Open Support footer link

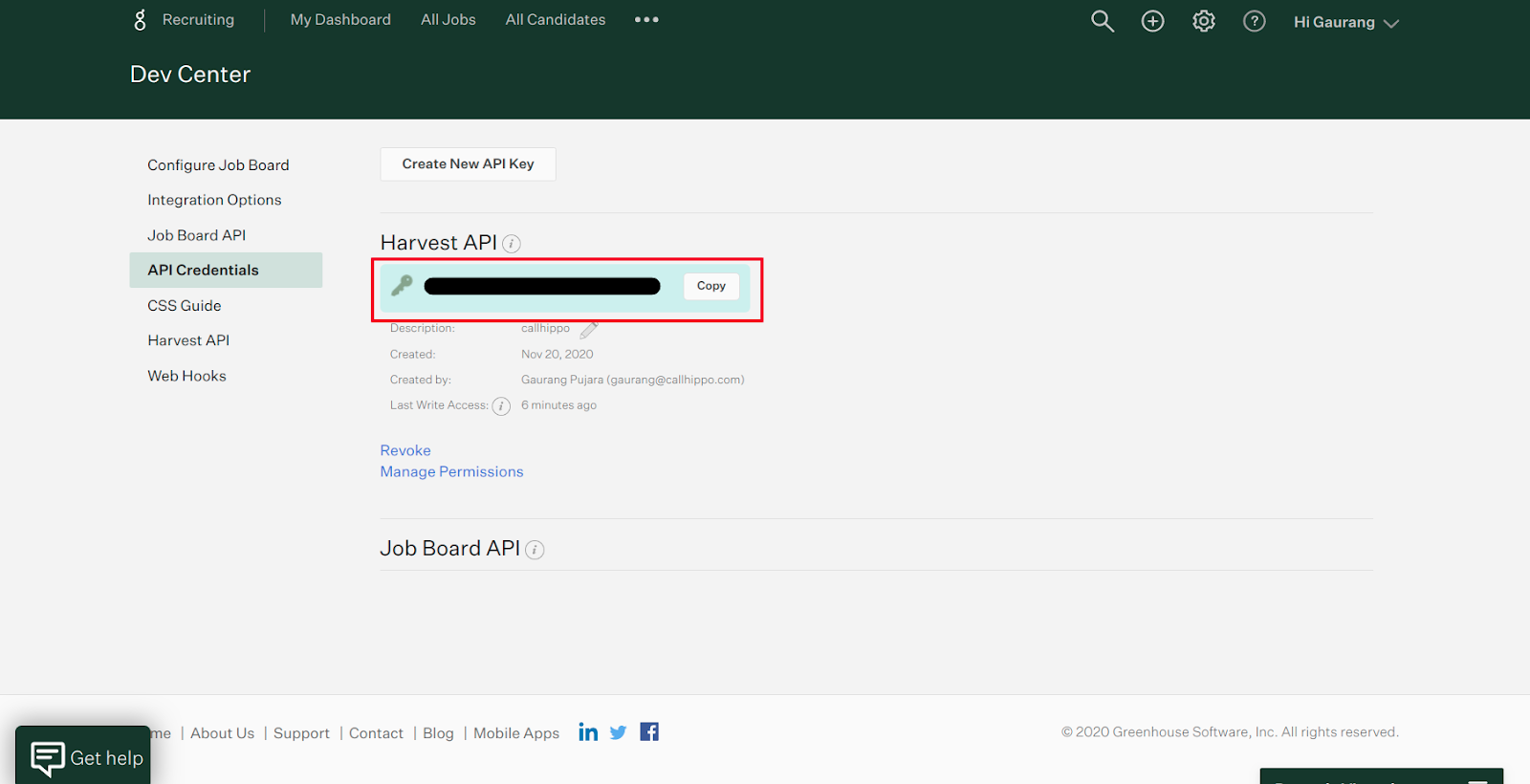click(301, 733)
